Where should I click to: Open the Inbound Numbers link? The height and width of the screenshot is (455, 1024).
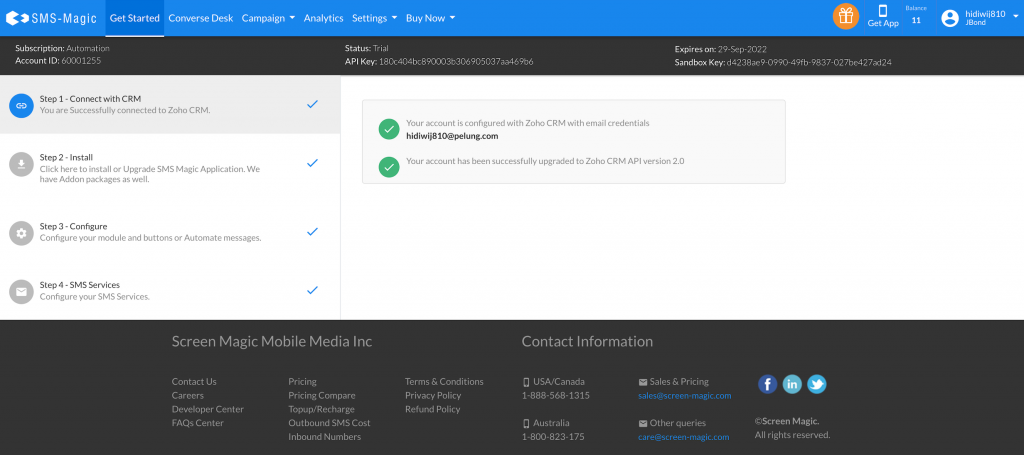(325, 437)
